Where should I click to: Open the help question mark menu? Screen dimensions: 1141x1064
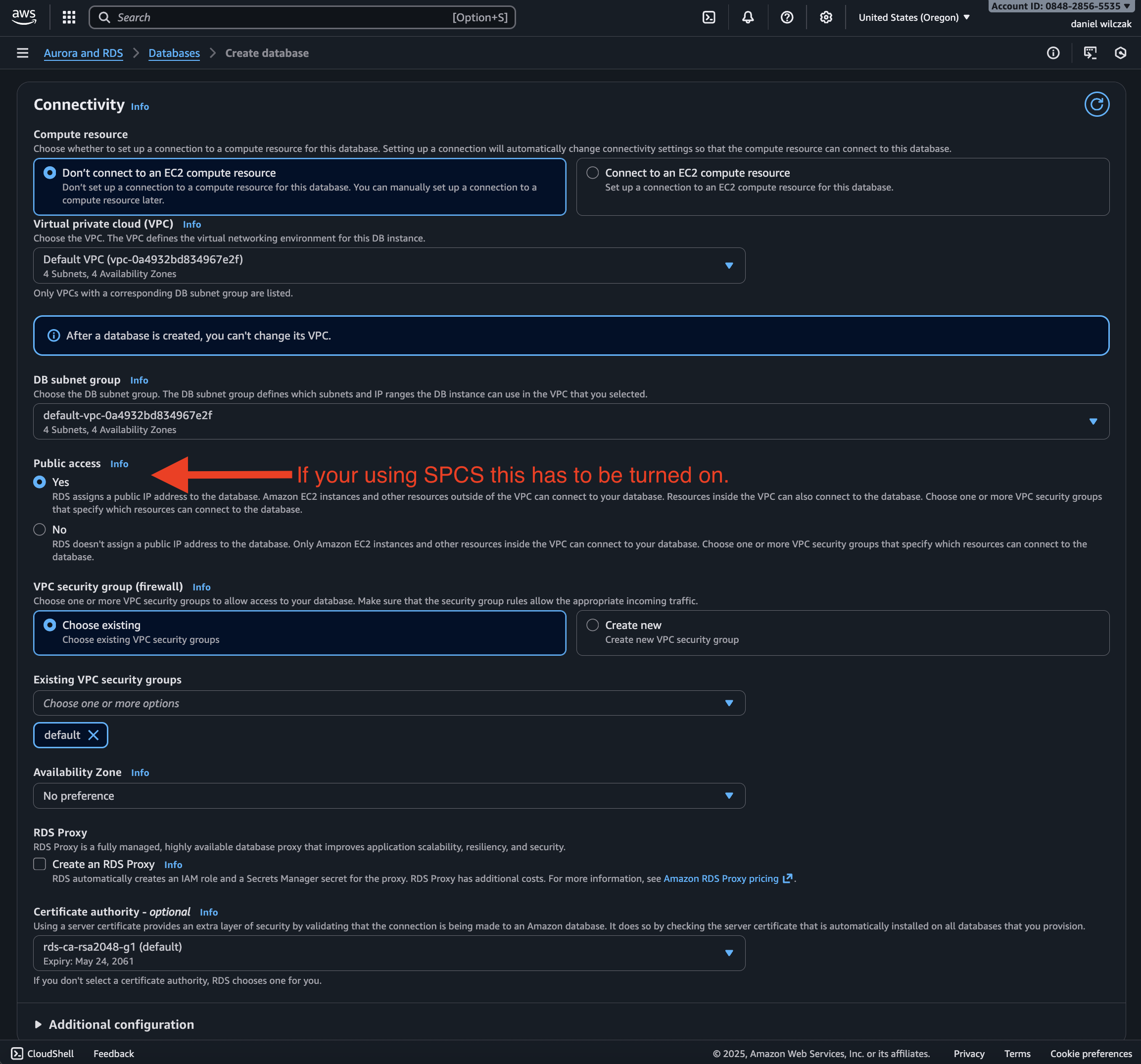coord(786,17)
